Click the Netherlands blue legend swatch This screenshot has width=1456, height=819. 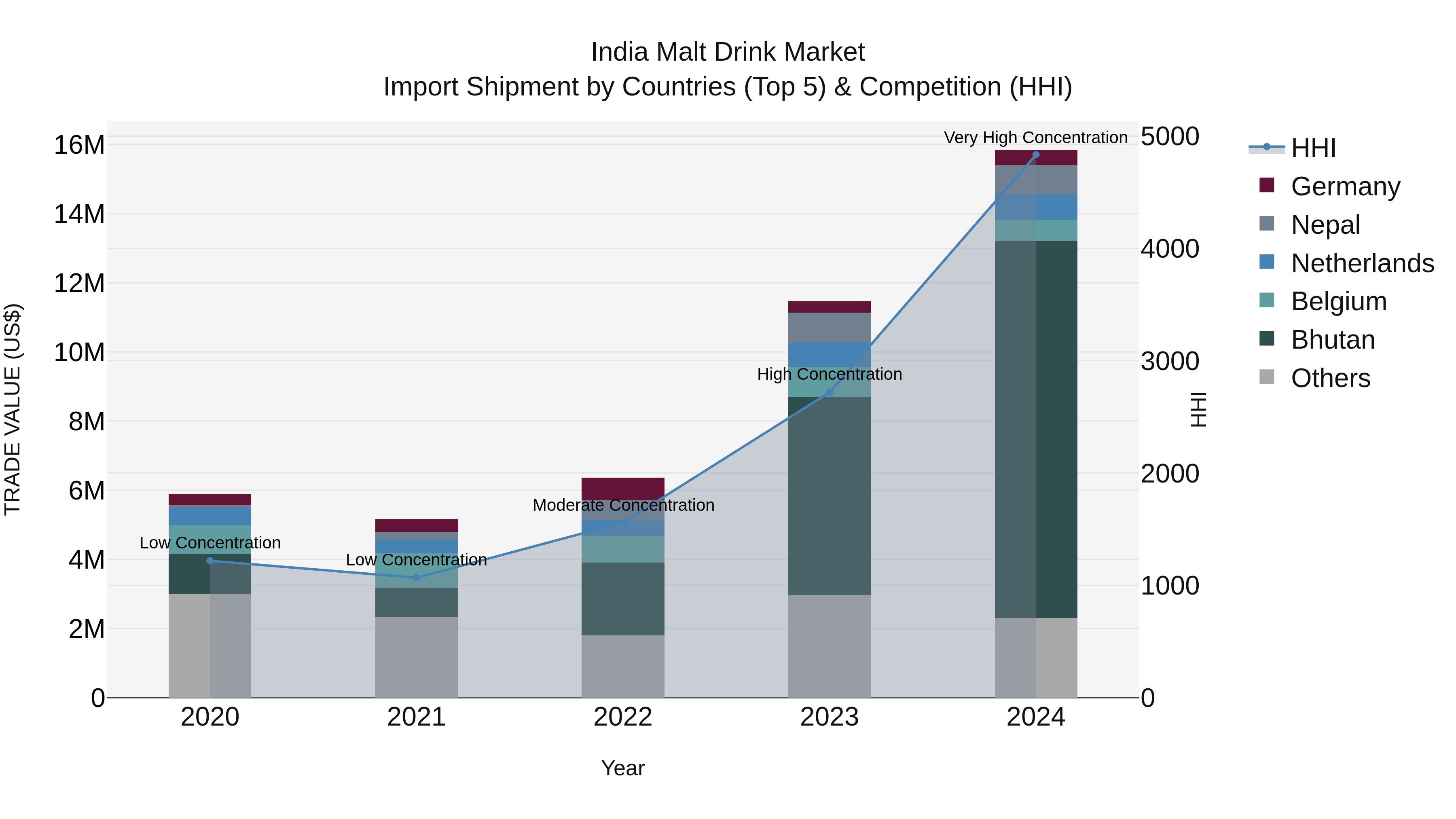[x=1267, y=262]
